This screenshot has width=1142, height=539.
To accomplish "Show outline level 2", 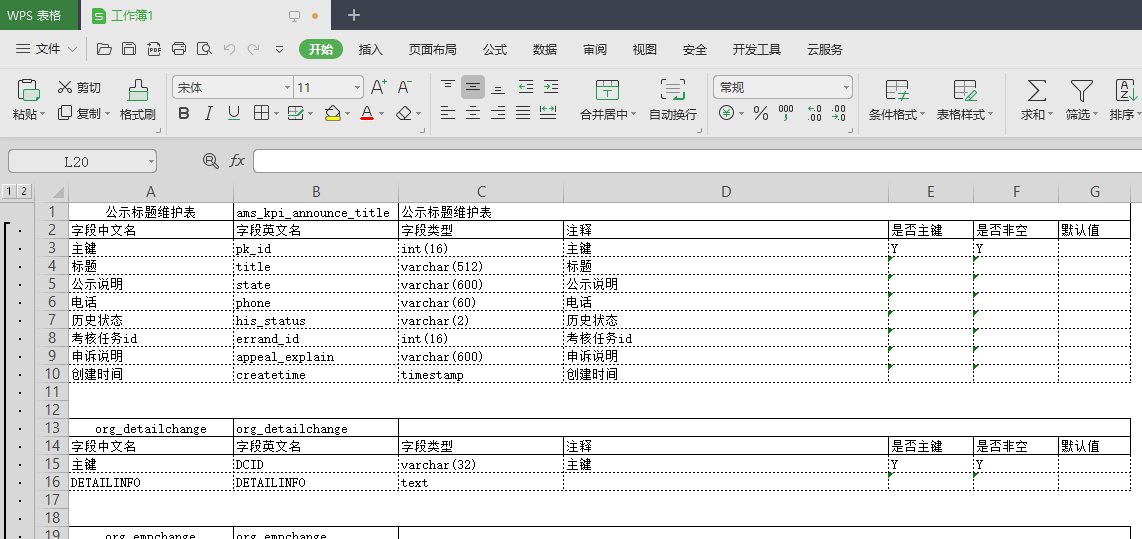I will (24, 192).
